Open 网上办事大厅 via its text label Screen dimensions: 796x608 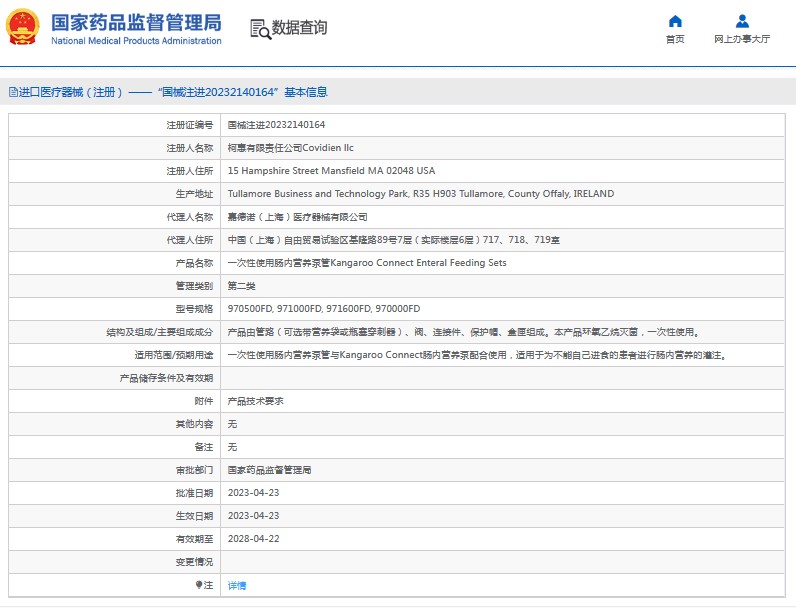pos(742,40)
